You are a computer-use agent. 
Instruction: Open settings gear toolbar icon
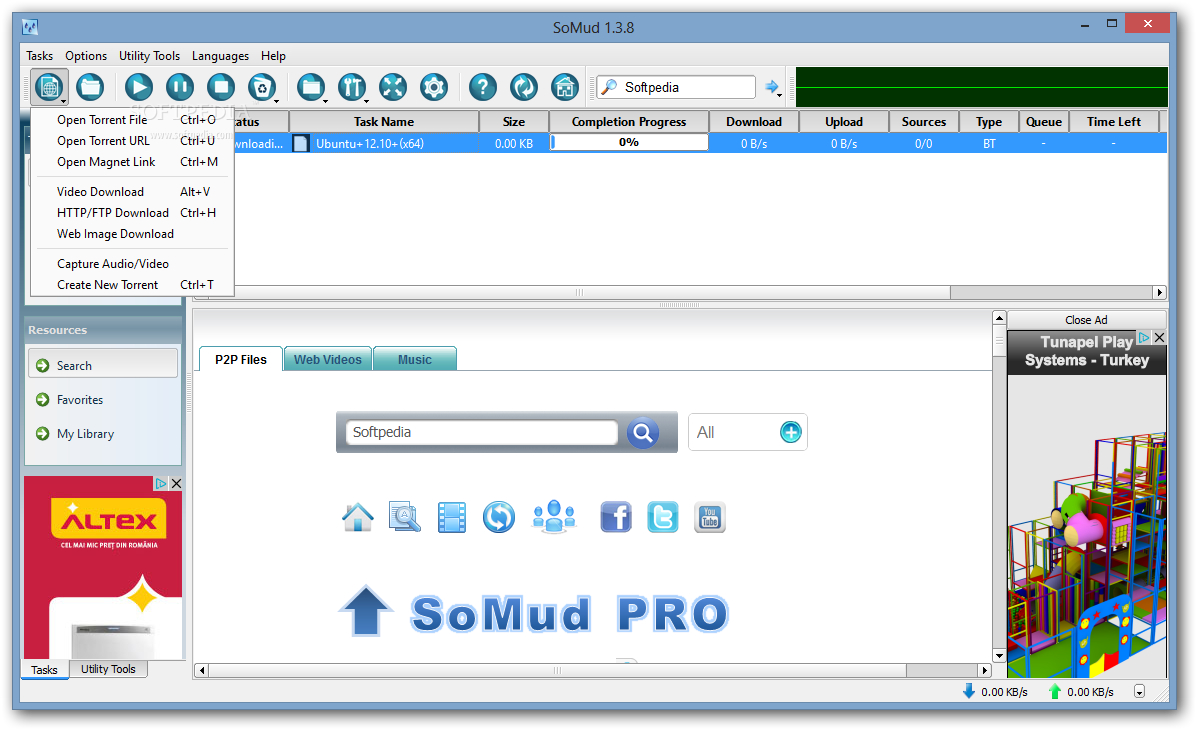(434, 87)
